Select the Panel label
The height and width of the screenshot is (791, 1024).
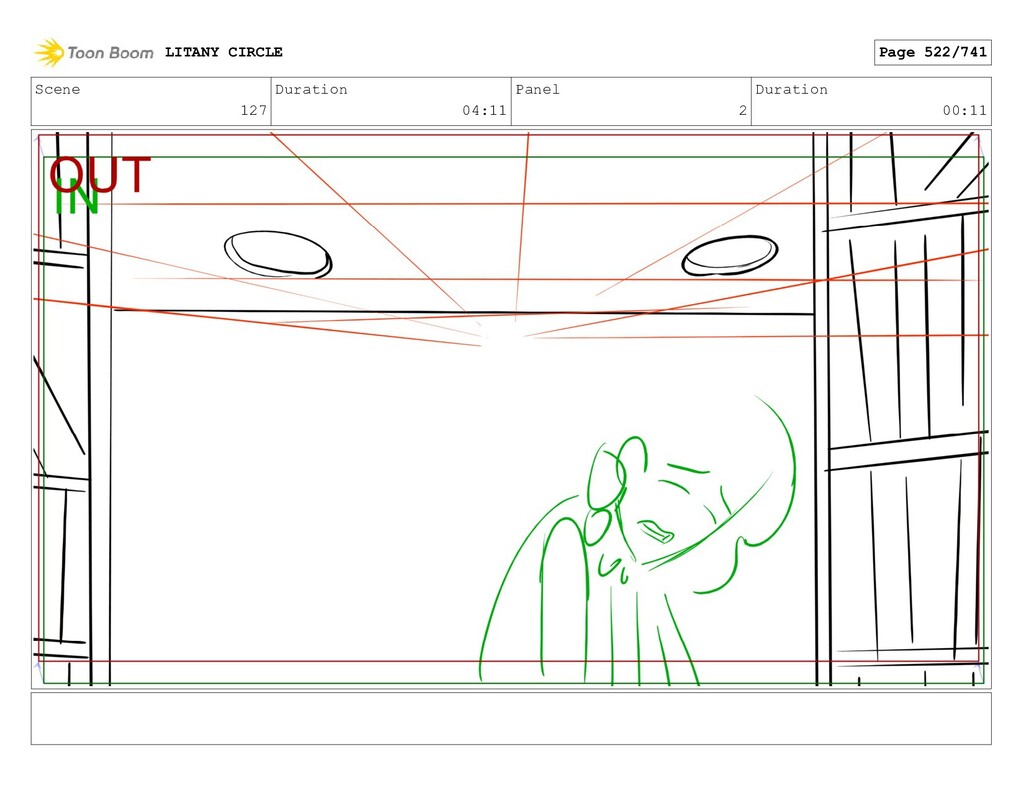pos(537,89)
